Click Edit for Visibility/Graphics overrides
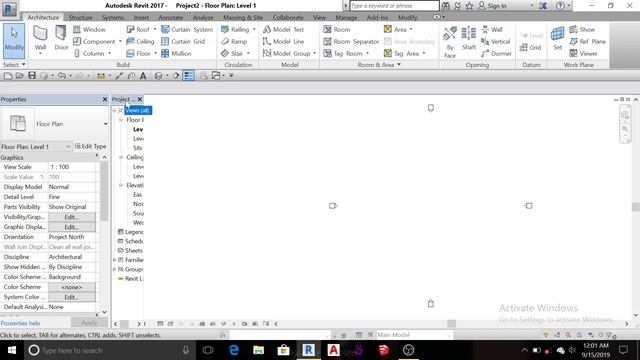Viewport: 640px width, 360px height. click(71, 217)
